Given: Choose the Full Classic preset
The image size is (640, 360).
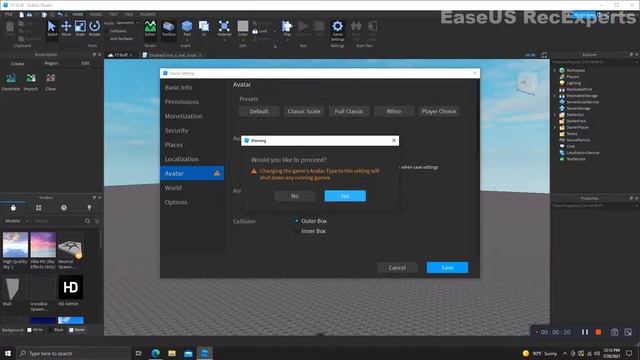Looking at the screenshot, I should pyautogui.click(x=349, y=111).
